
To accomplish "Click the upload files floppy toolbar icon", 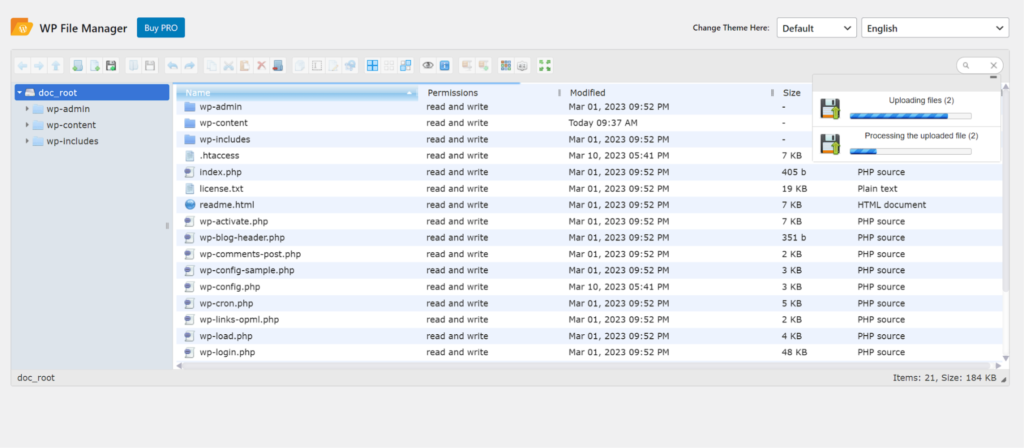I will pos(111,66).
